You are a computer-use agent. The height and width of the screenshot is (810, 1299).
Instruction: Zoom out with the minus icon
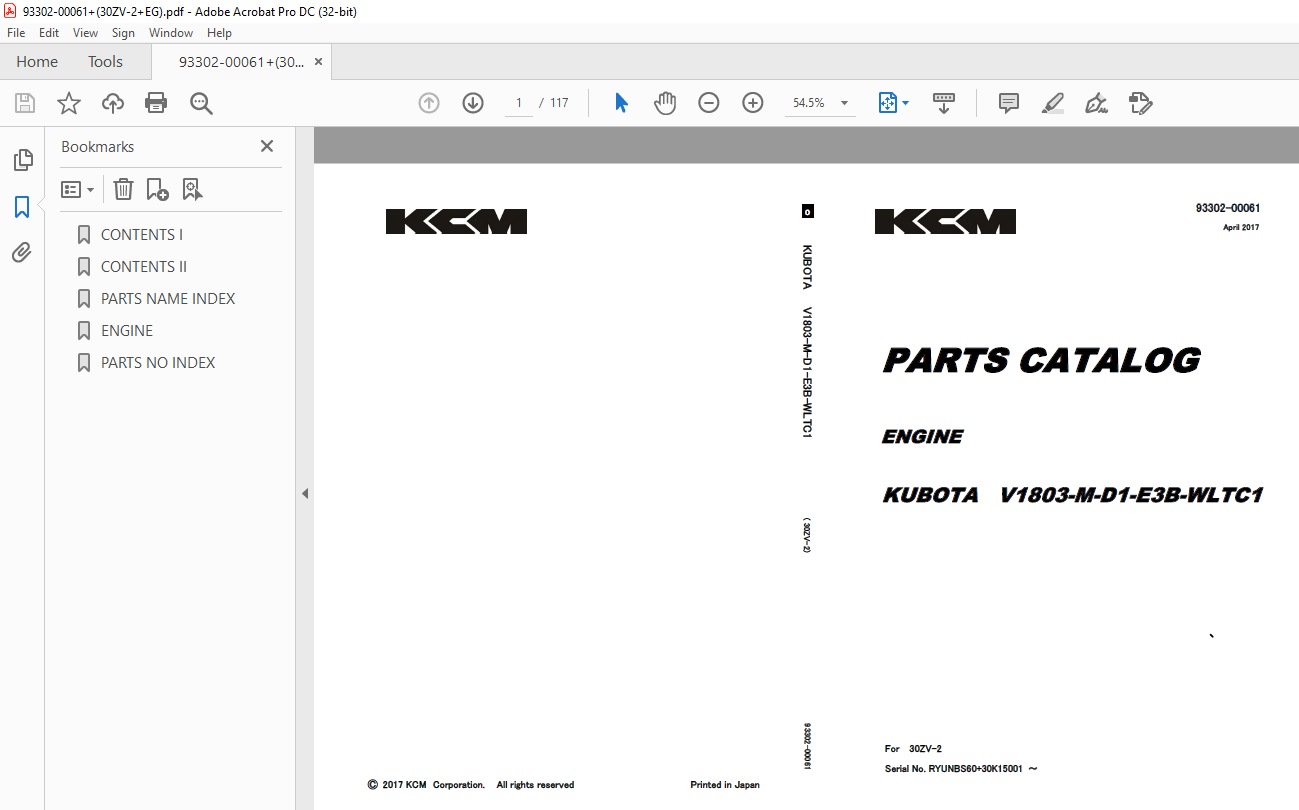click(709, 103)
